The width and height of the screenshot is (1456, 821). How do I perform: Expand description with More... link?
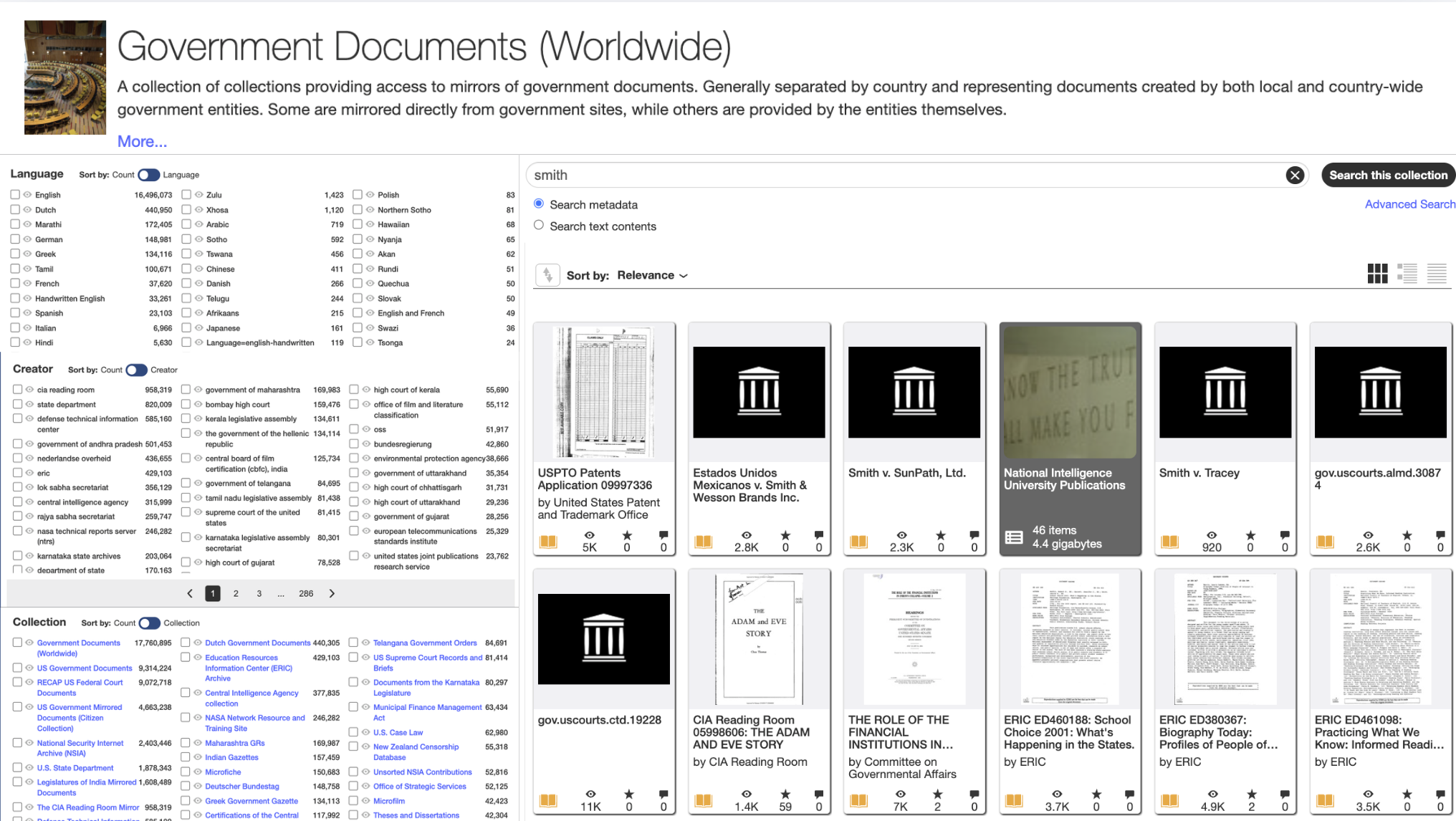142,142
